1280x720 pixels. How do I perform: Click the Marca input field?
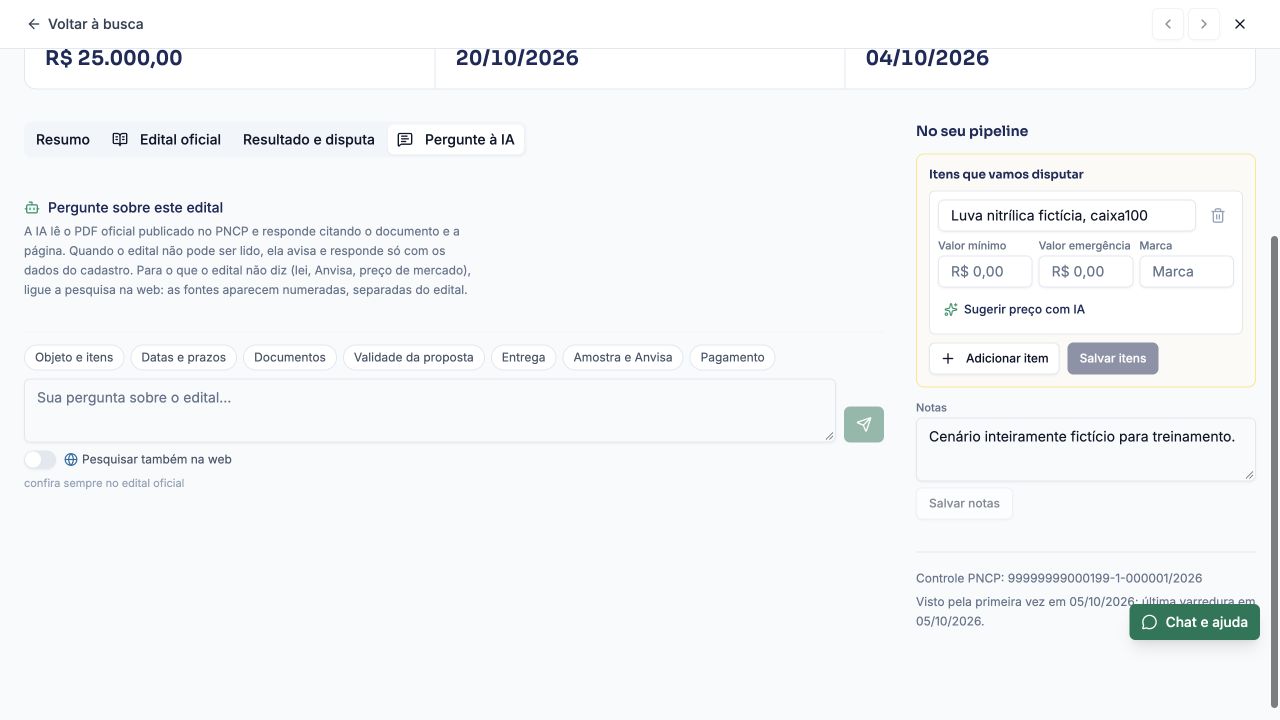coord(1187,271)
